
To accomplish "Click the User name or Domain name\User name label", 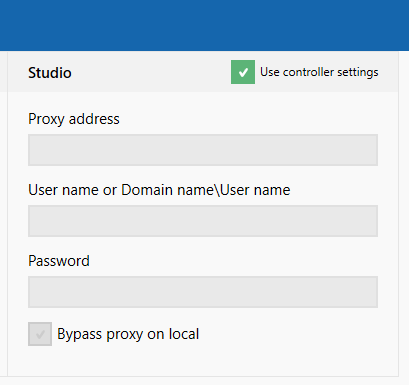I will (159, 190).
